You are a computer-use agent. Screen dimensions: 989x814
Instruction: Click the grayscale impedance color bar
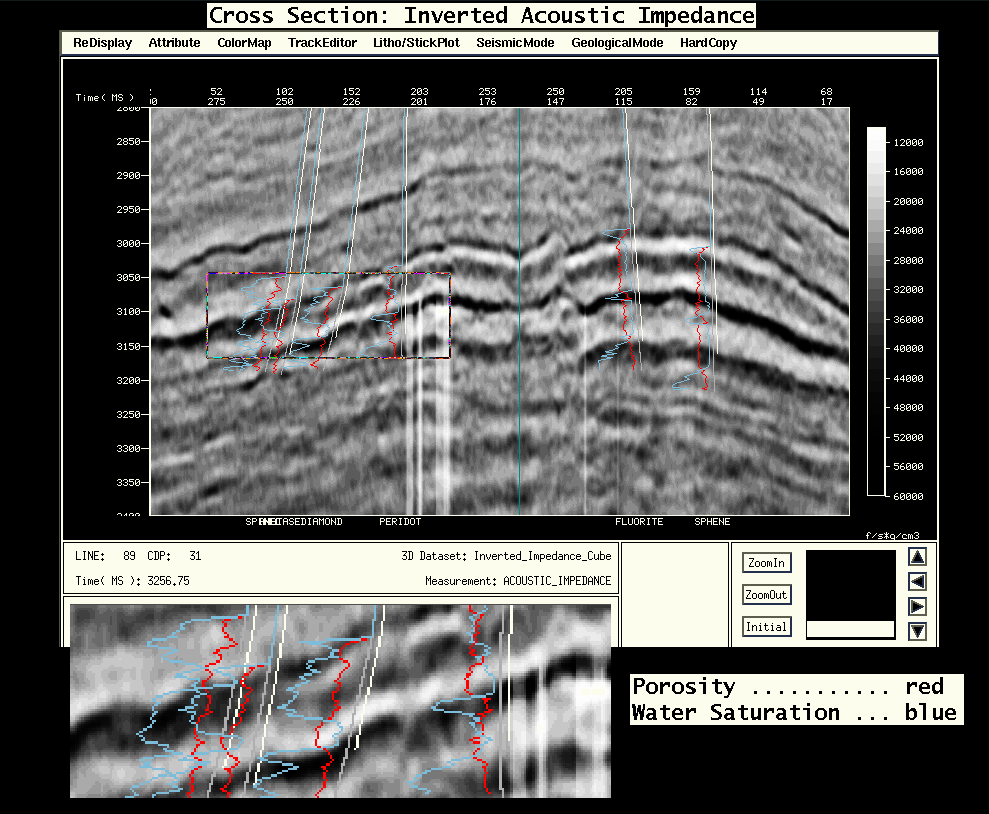(x=876, y=311)
